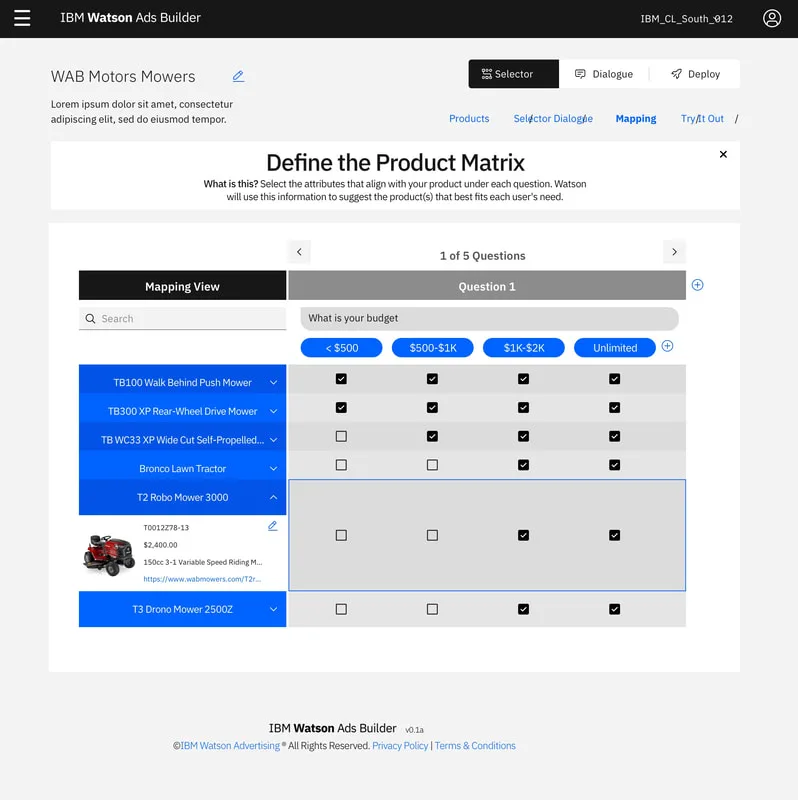
Task: Check $500-$1K for Bronco Lawn Tractor
Action: tap(432, 465)
